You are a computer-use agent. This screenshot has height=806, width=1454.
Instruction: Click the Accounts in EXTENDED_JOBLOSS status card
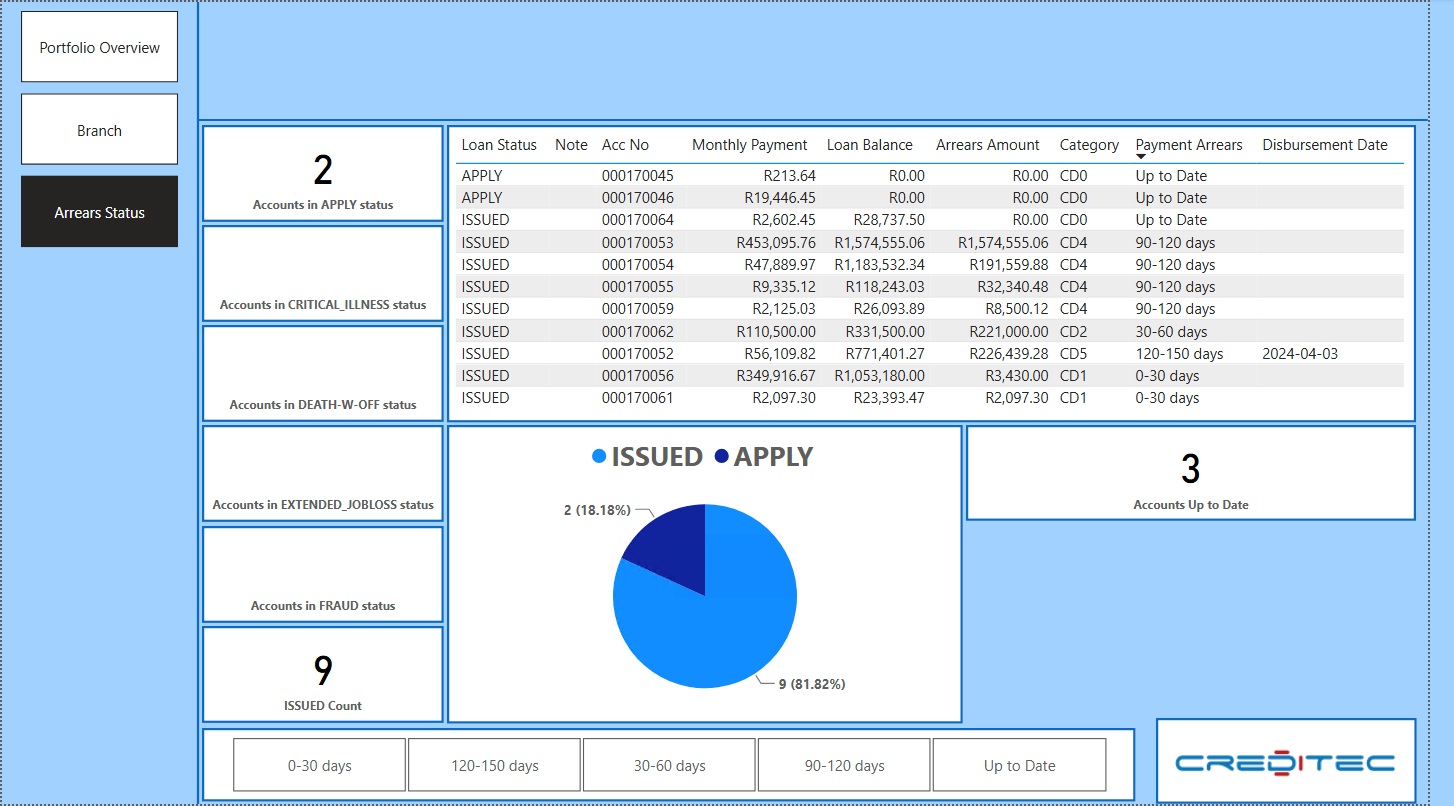[x=322, y=474]
